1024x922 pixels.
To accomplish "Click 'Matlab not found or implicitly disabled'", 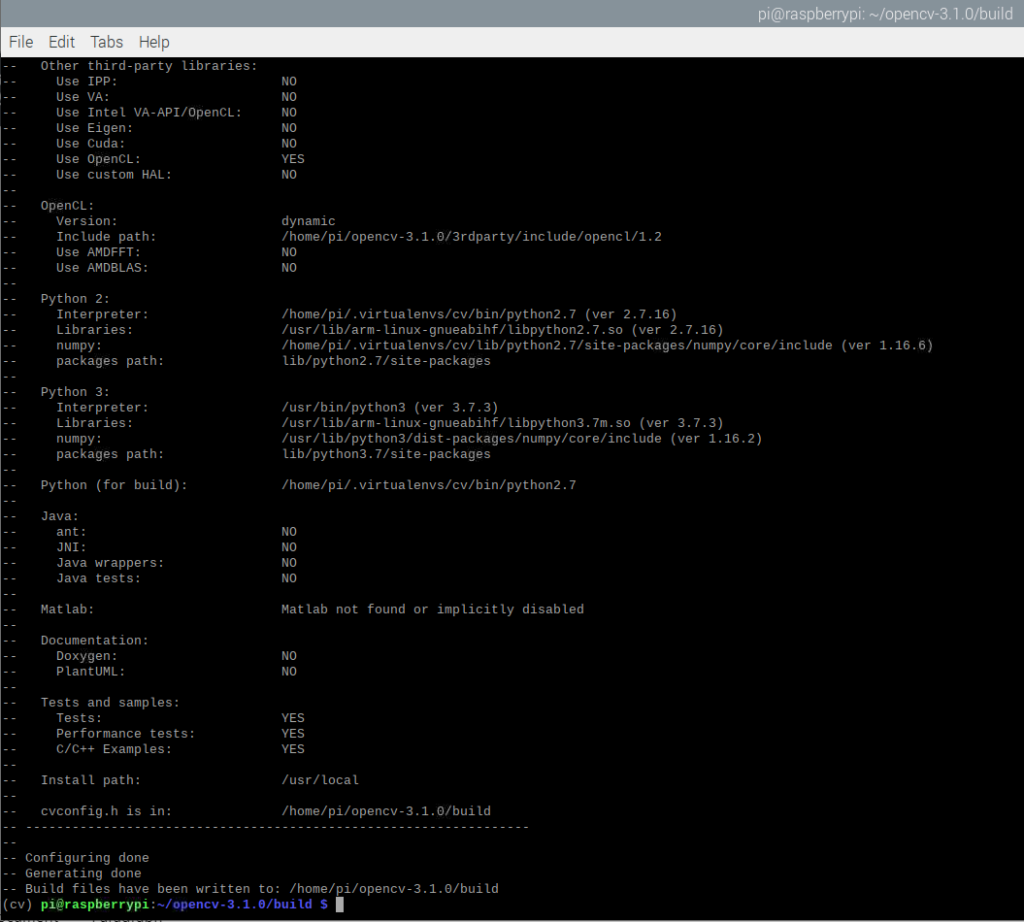I will 432,610.
